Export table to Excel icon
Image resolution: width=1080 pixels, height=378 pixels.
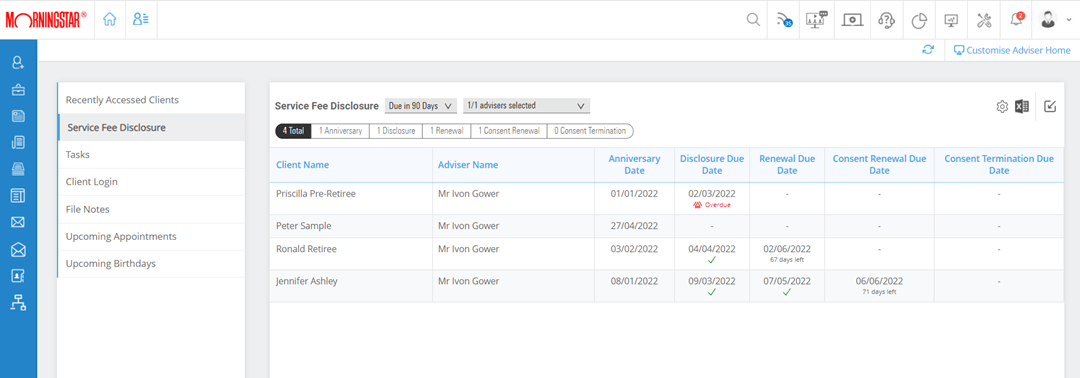1022,107
